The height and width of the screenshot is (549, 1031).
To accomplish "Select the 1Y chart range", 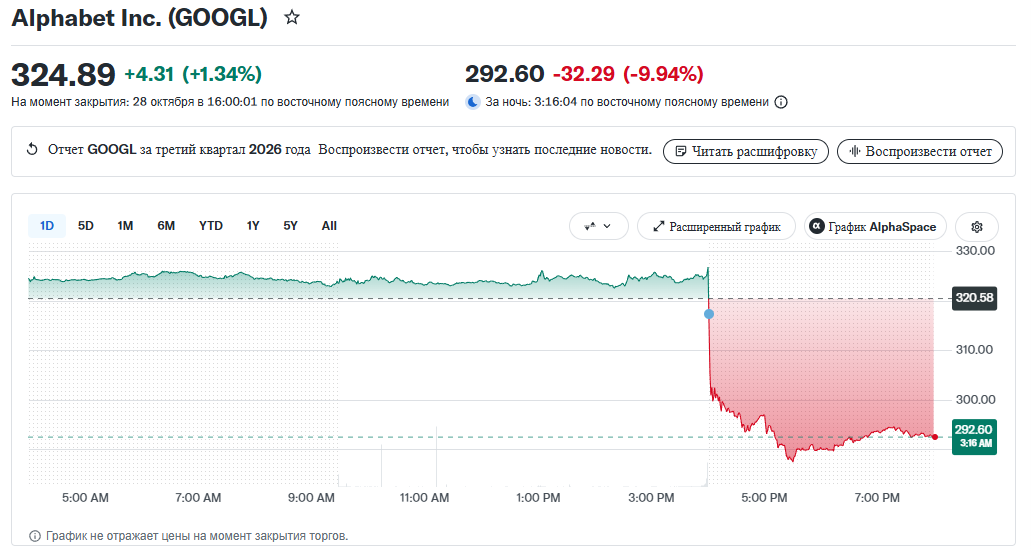I will click(253, 226).
